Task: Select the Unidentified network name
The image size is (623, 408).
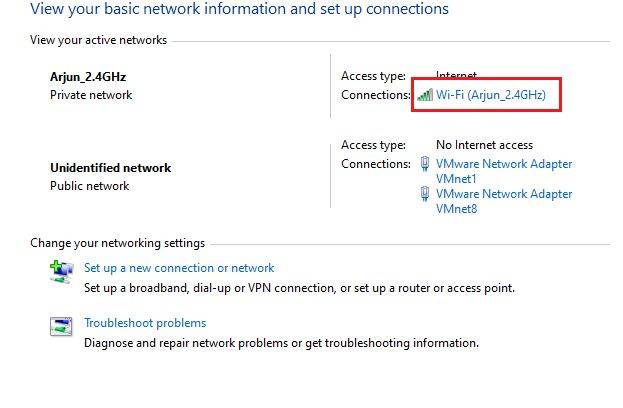Action: point(111,168)
